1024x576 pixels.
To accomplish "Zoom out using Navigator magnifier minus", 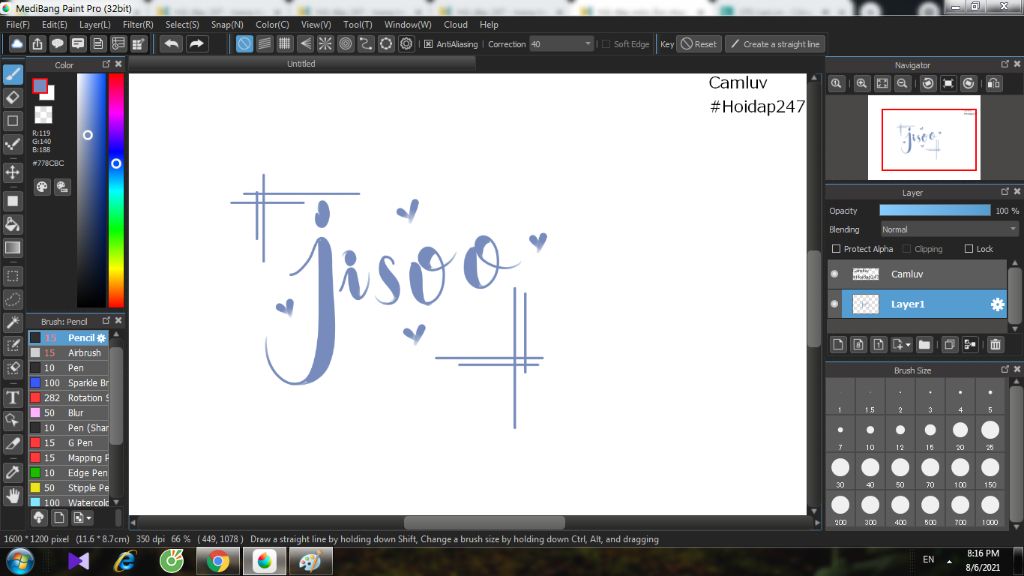I will coord(902,84).
